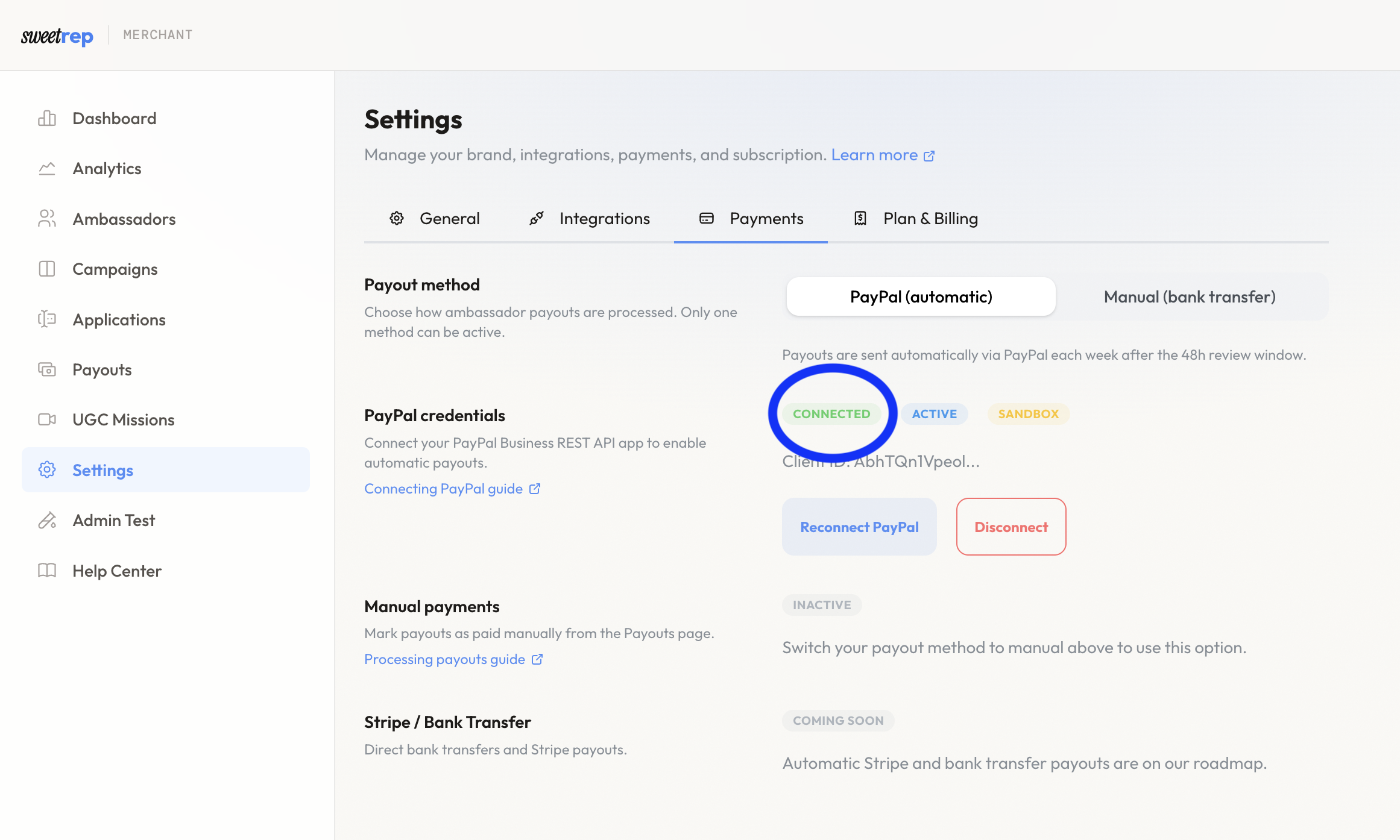
Task: Open Admin Test in the sidebar
Action: tap(113, 520)
